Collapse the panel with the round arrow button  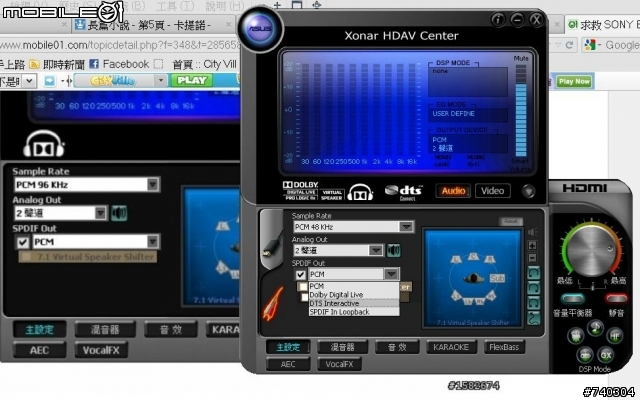528,191
